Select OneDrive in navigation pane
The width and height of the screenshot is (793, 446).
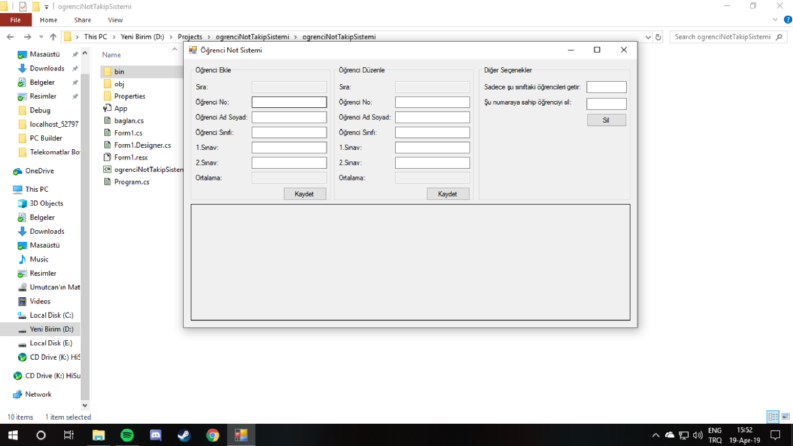(39, 171)
